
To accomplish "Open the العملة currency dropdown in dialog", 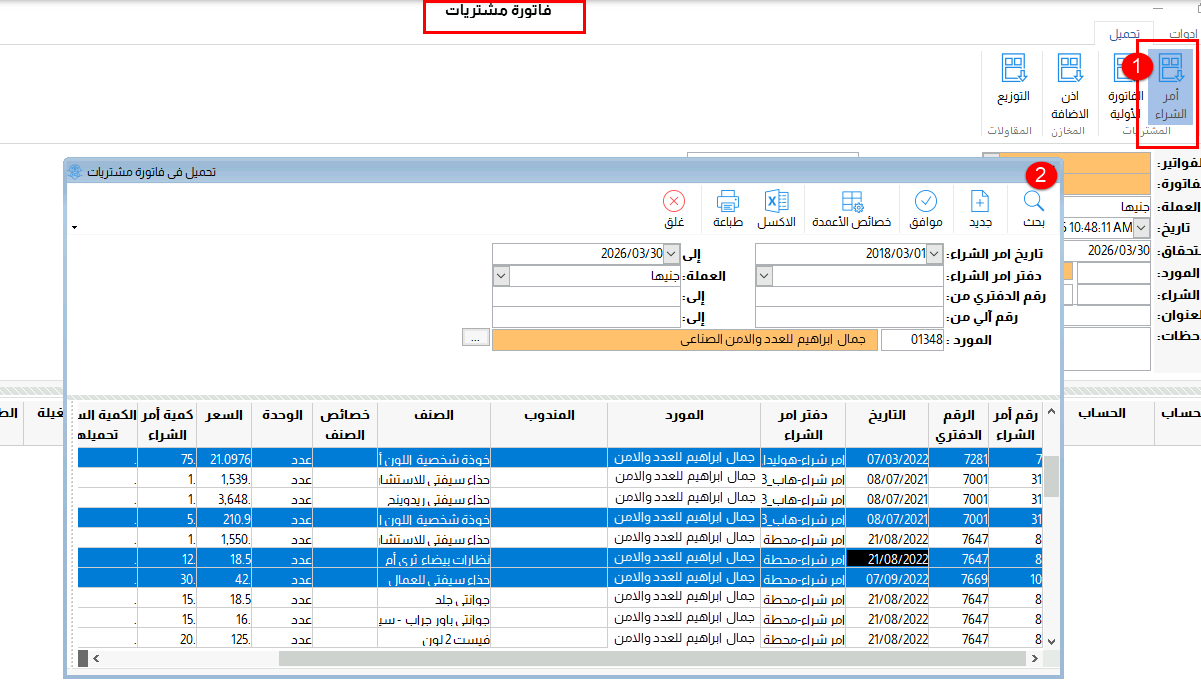I will (x=502, y=275).
